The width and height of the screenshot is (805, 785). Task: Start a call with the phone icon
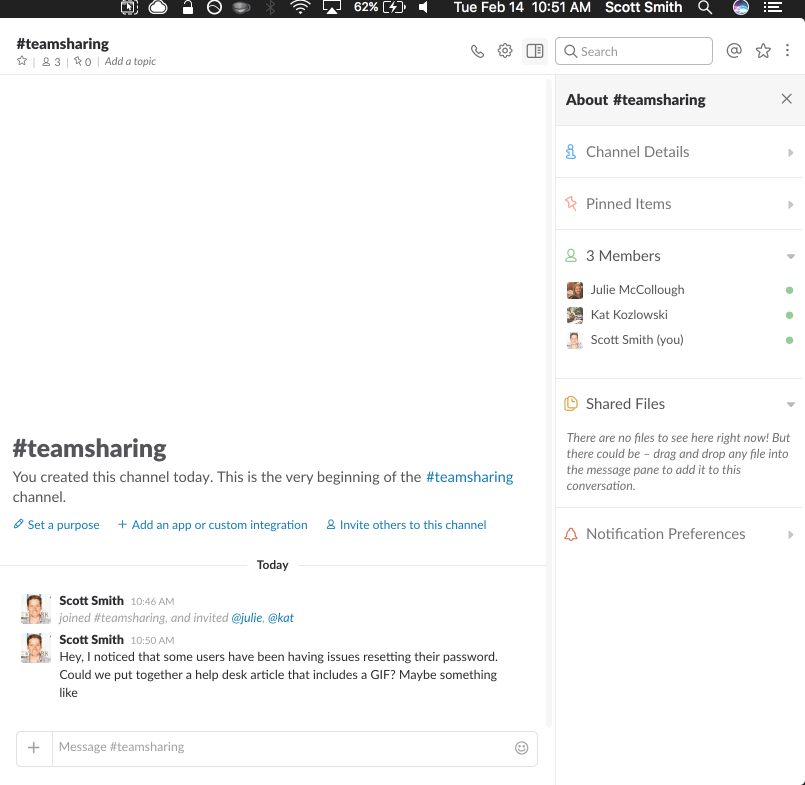pyautogui.click(x=477, y=51)
